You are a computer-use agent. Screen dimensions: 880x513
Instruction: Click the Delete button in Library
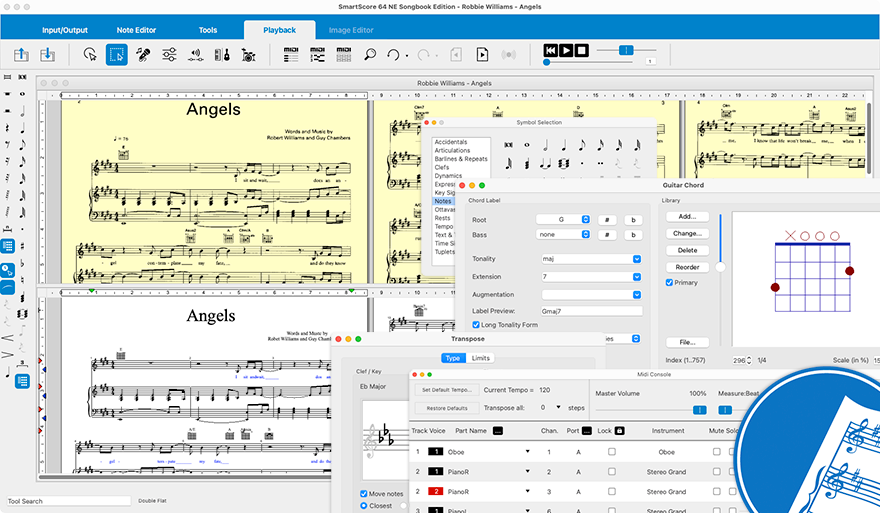tap(687, 250)
